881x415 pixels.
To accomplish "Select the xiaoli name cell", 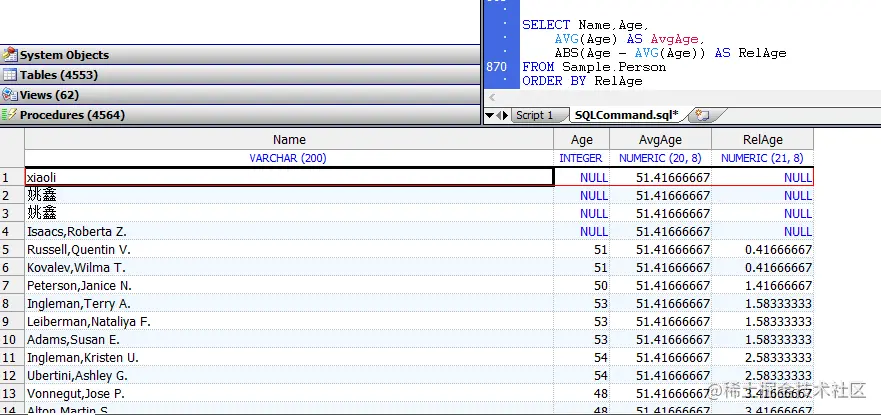I will (x=289, y=177).
